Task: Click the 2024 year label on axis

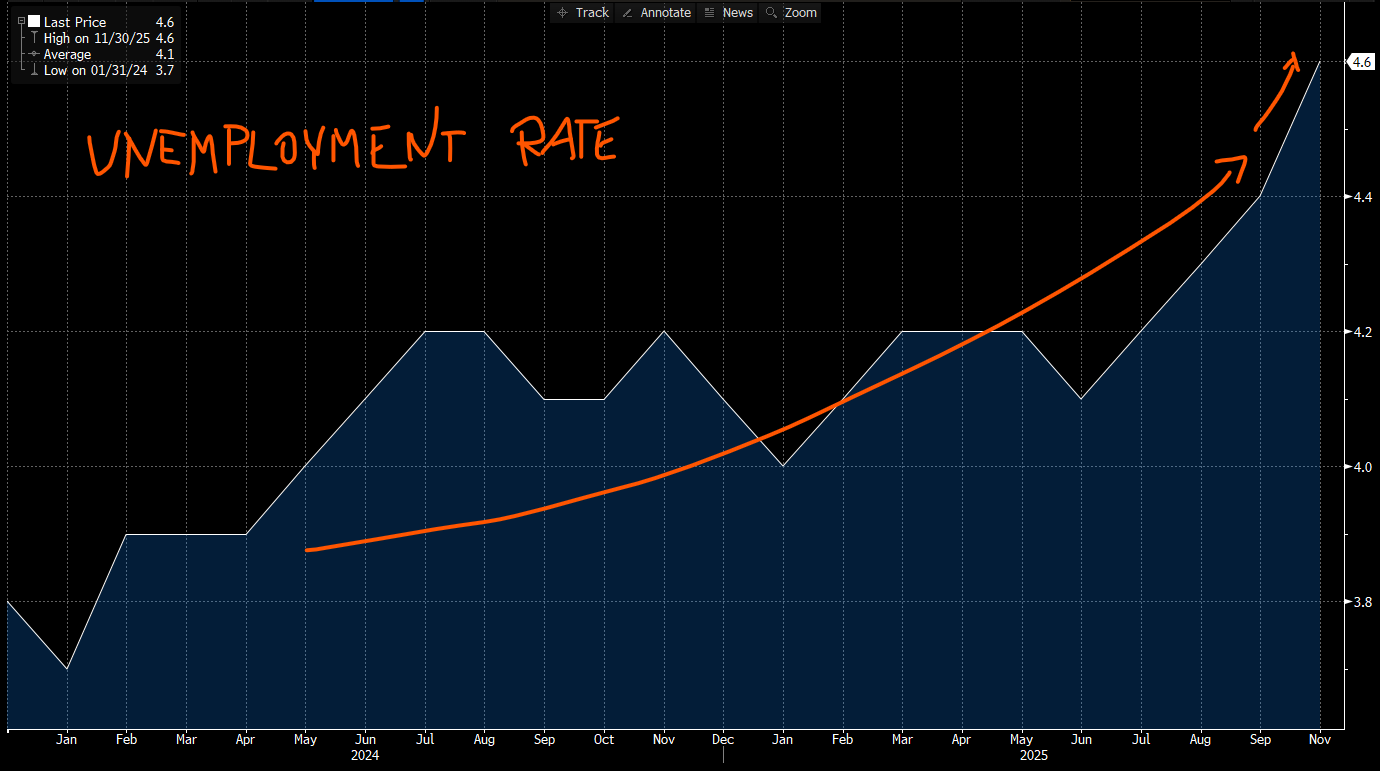Action: click(x=364, y=756)
